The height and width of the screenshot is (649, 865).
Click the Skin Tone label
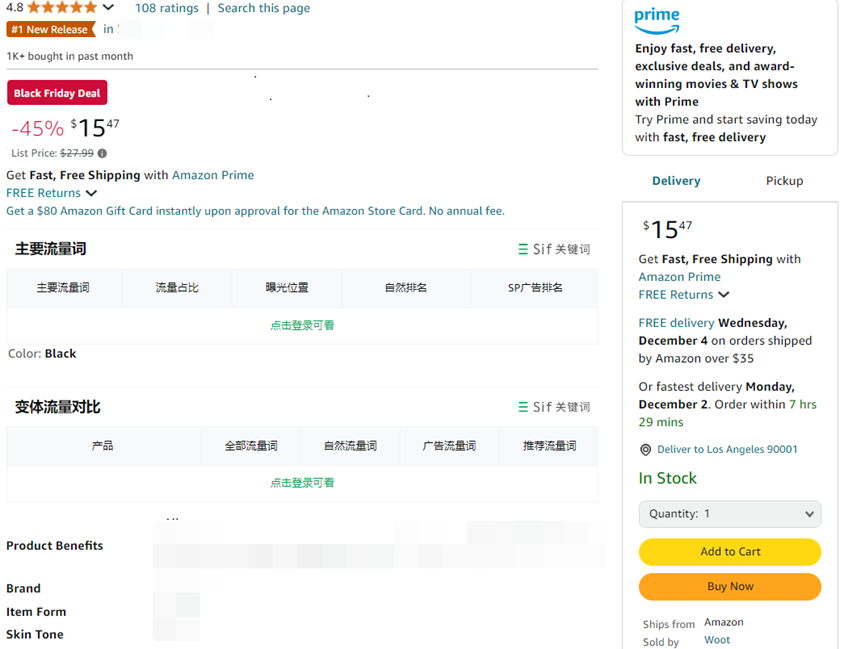point(35,635)
